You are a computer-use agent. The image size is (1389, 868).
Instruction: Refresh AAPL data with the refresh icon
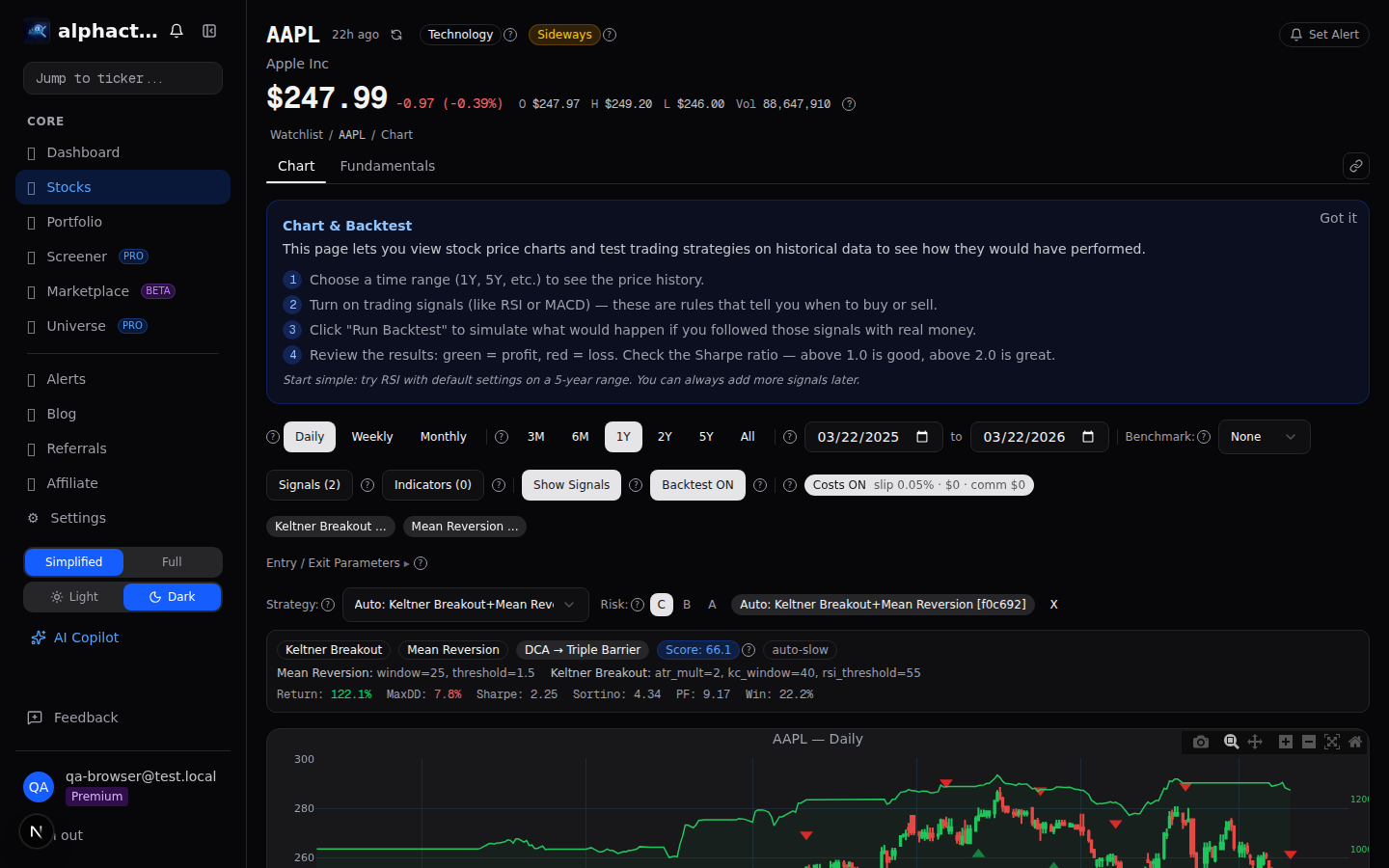tap(396, 34)
